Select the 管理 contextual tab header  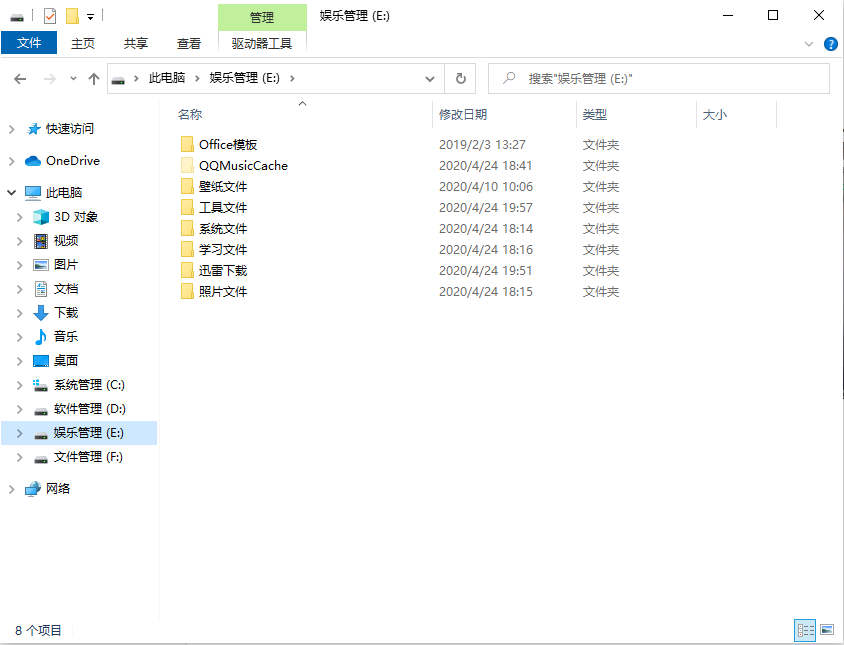click(262, 17)
